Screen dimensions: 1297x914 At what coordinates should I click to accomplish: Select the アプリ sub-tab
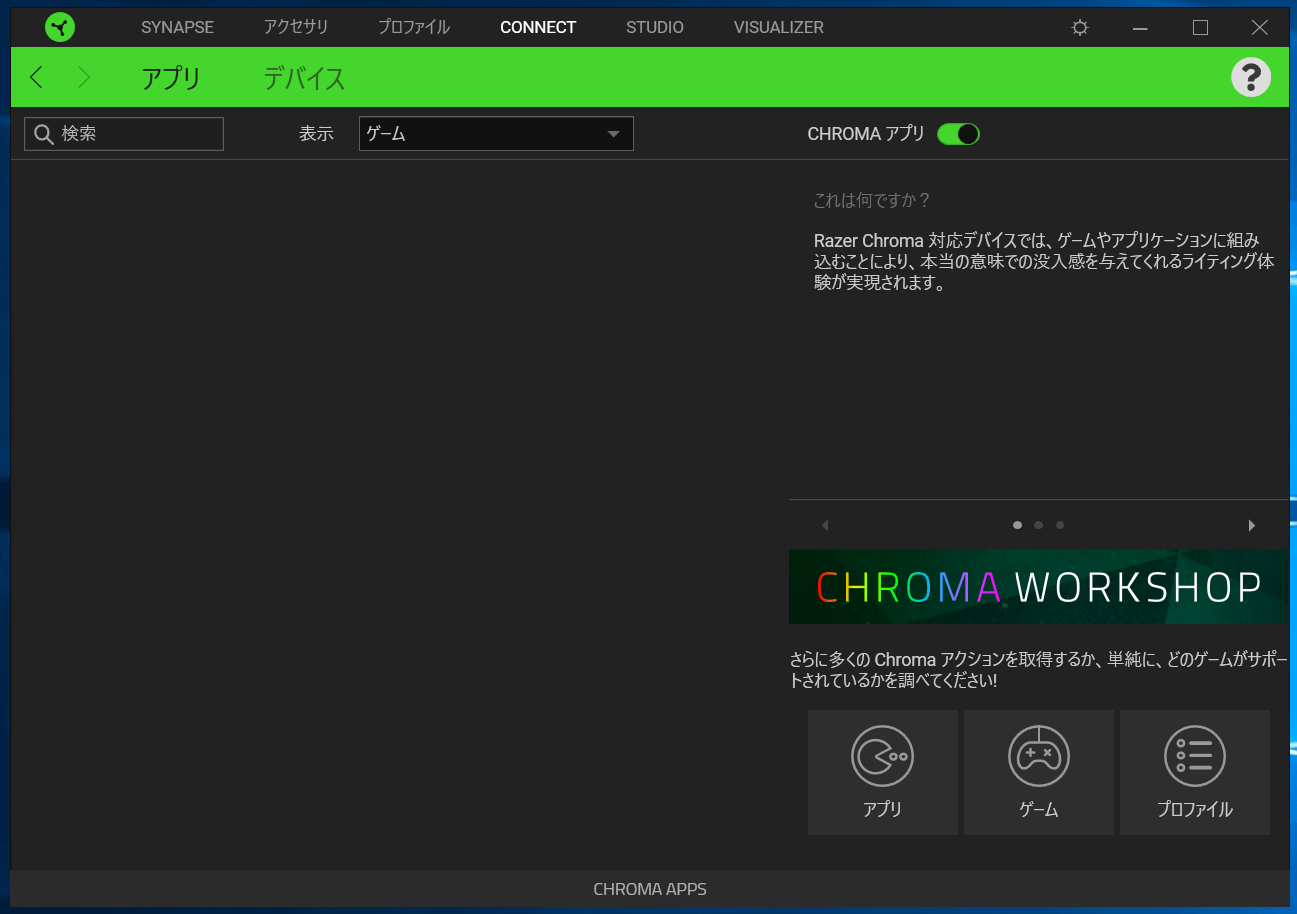pos(171,78)
